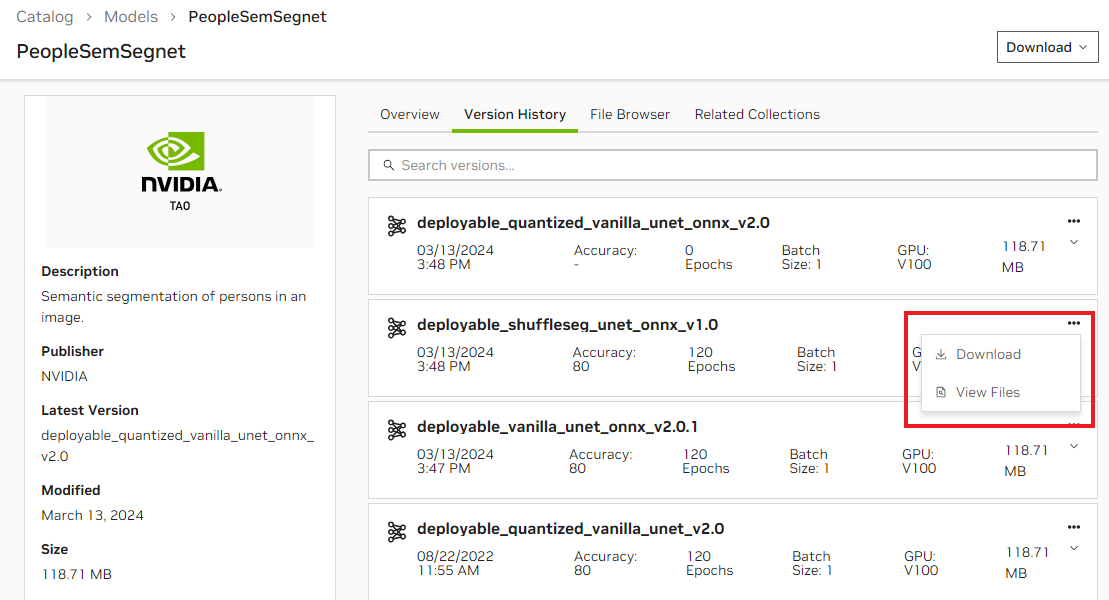Click model icon beside deployable_quantized_vanilla_unet_onnx_v2.0
Screen dimensions: 1109x600
[397, 226]
